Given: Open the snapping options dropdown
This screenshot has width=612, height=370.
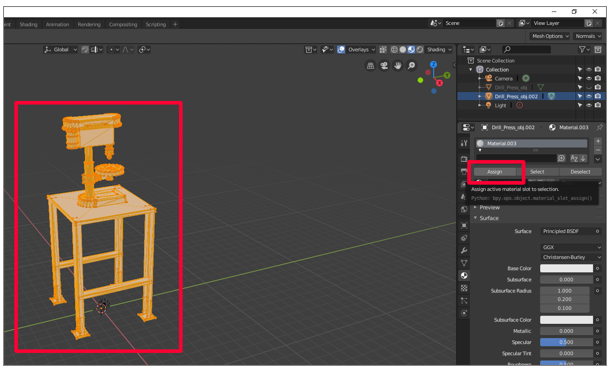Looking at the screenshot, I should pos(97,50).
